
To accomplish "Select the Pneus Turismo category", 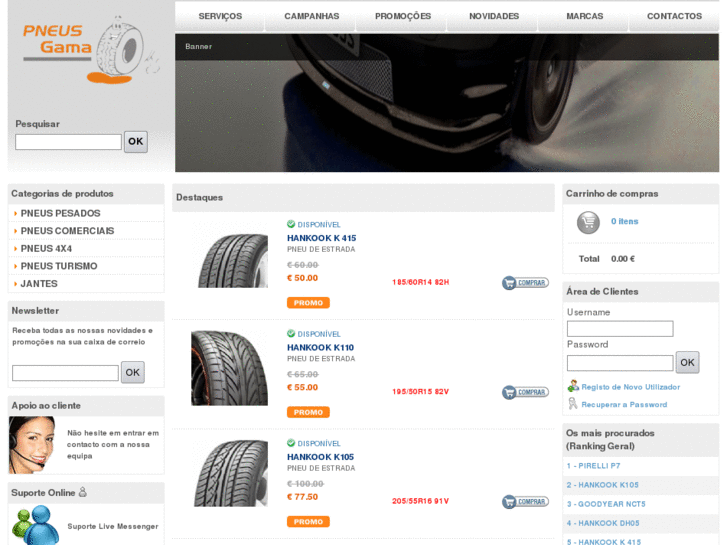I will click(x=59, y=266).
